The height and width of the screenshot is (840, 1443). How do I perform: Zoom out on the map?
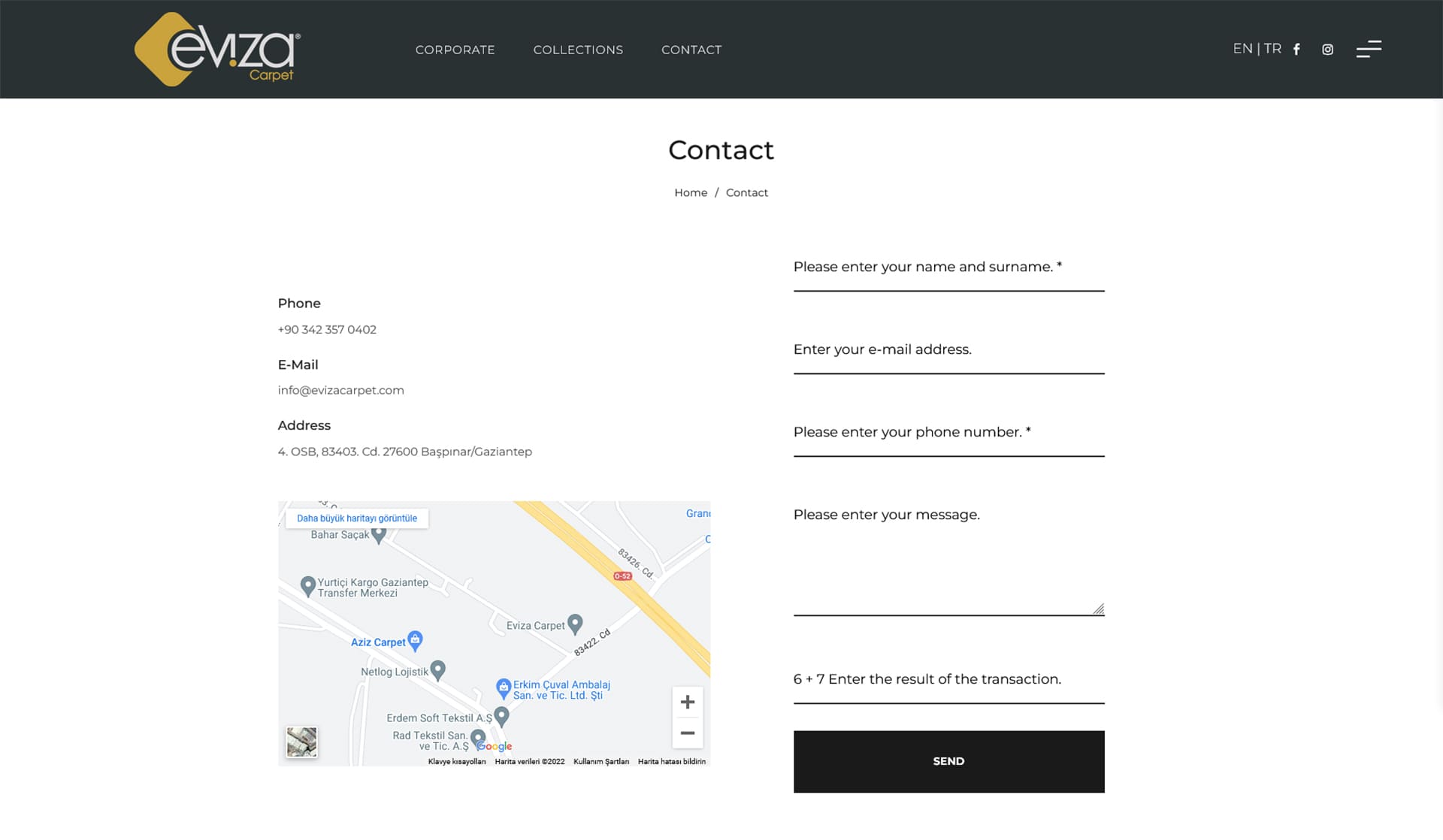tap(687, 733)
